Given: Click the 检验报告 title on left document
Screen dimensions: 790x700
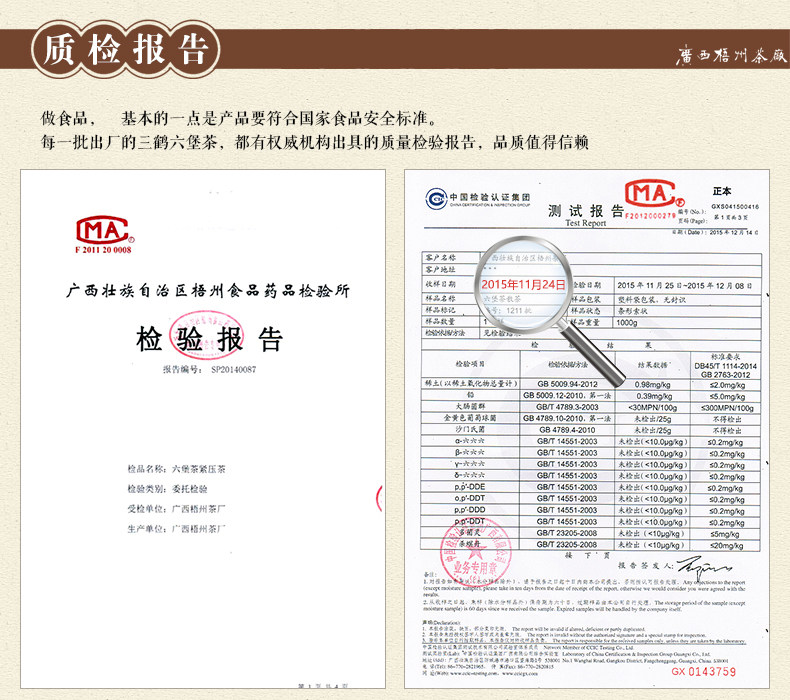Looking at the screenshot, I should pyautogui.click(x=210, y=338).
